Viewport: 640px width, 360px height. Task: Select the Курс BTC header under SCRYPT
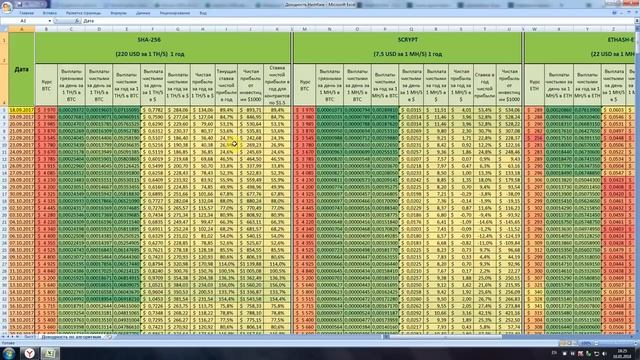[304, 85]
